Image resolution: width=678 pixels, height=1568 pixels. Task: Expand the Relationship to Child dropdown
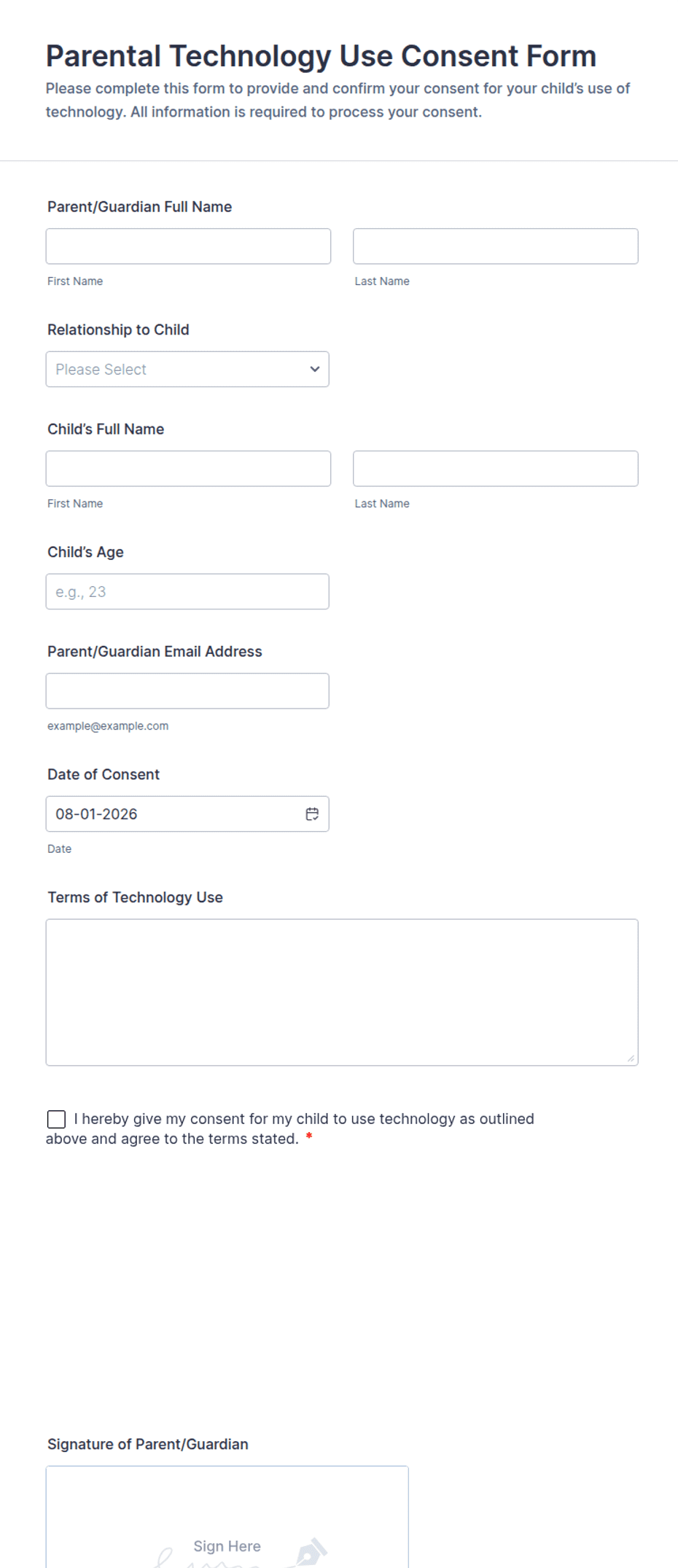(x=187, y=370)
